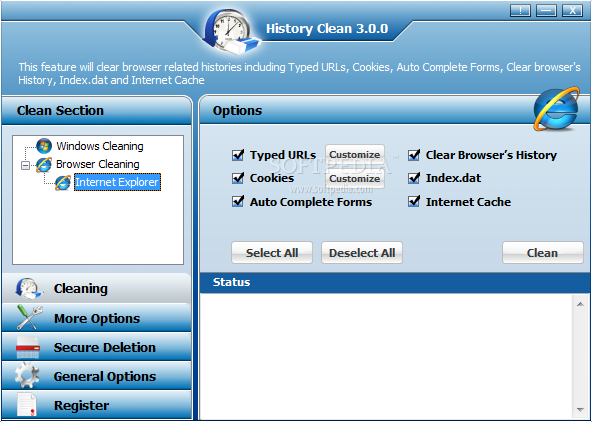Go to the Register section
Viewport: 592px width, 422px height.
pyautogui.click(x=96, y=405)
